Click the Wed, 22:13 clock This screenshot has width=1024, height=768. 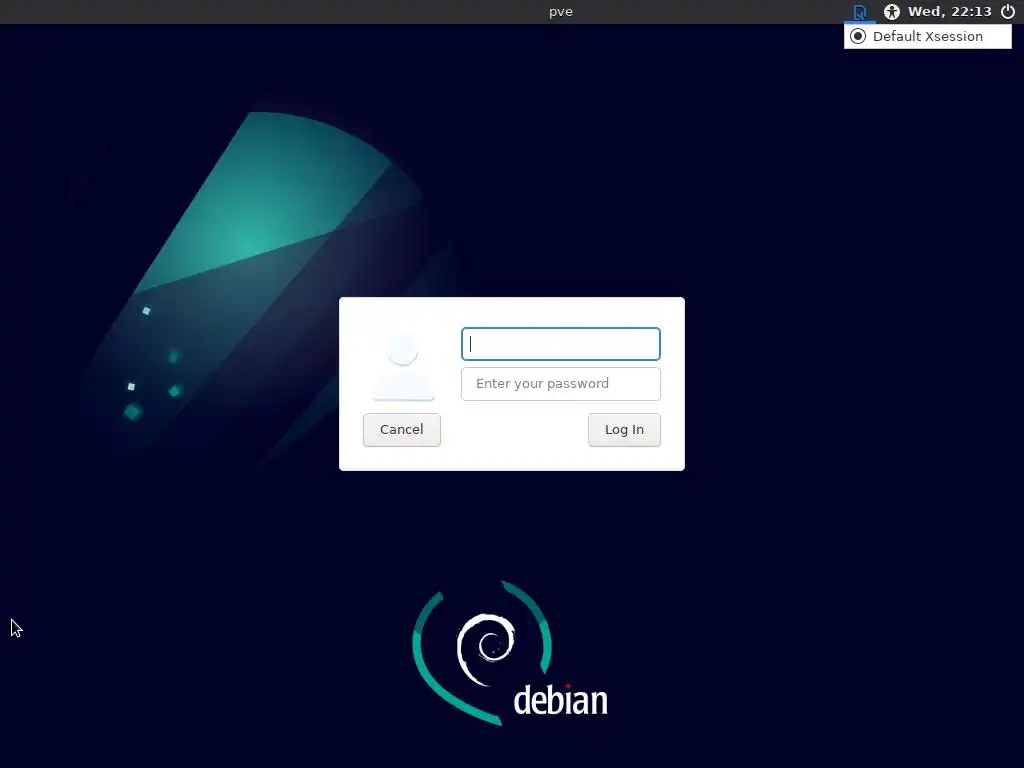[950, 12]
